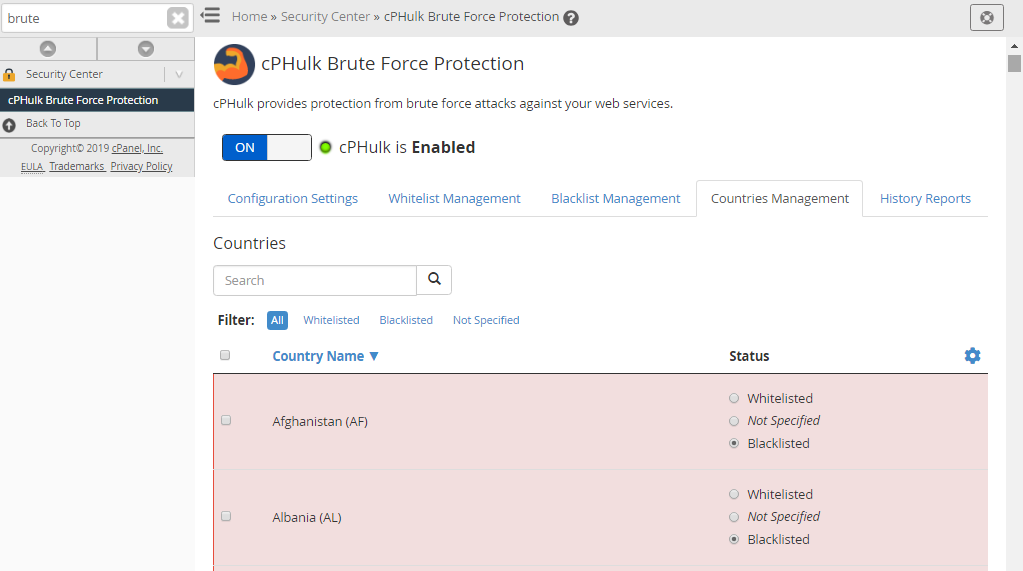
Task: Click the Security Center lock icon
Action: pyautogui.click(x=9, y=74)
